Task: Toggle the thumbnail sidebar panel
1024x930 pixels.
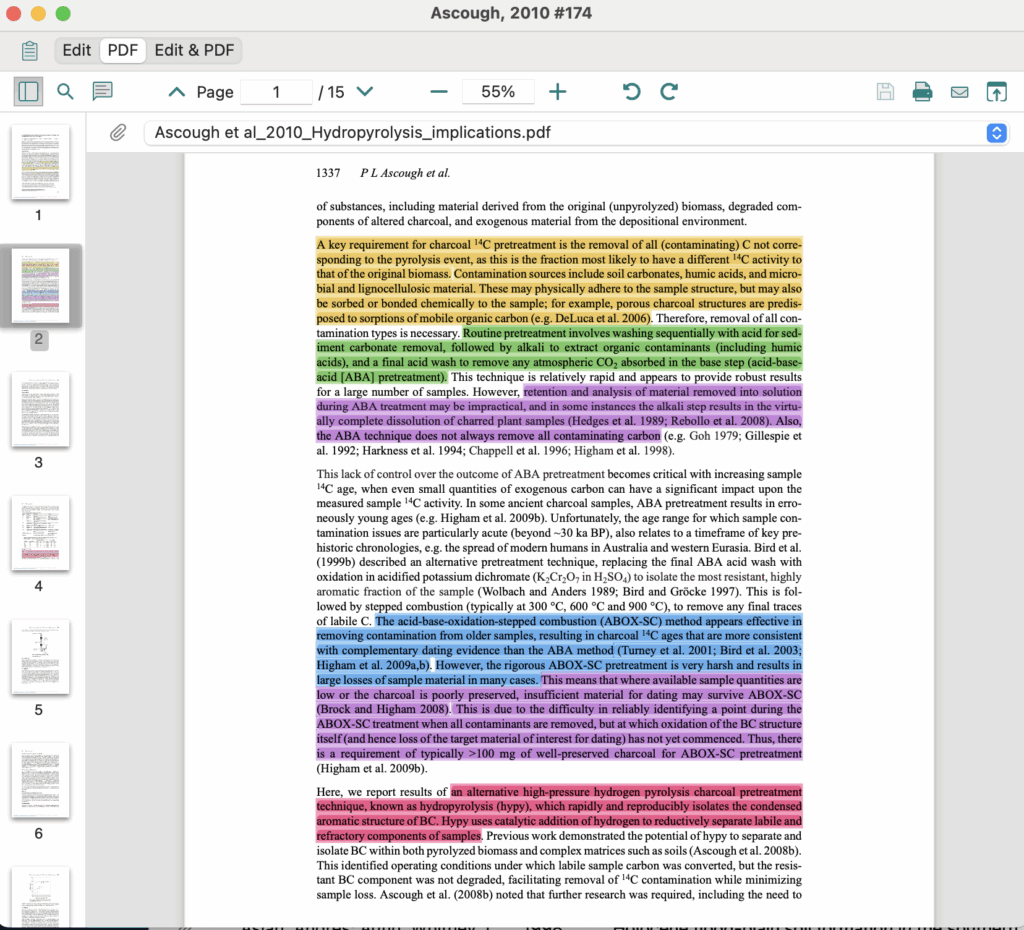Action: (x=28, y=91)
